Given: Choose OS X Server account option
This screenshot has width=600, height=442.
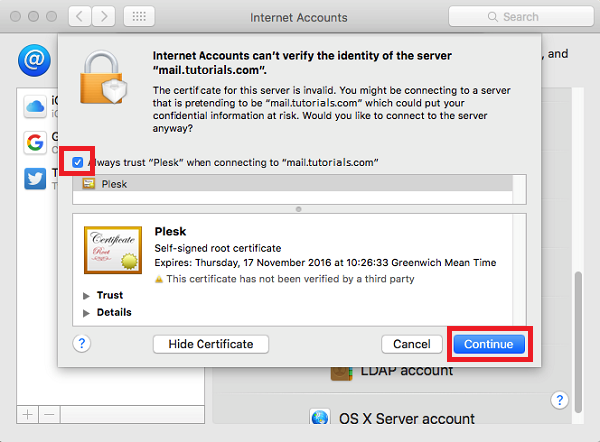Looking at the screenshot, I should coord(406,419).
